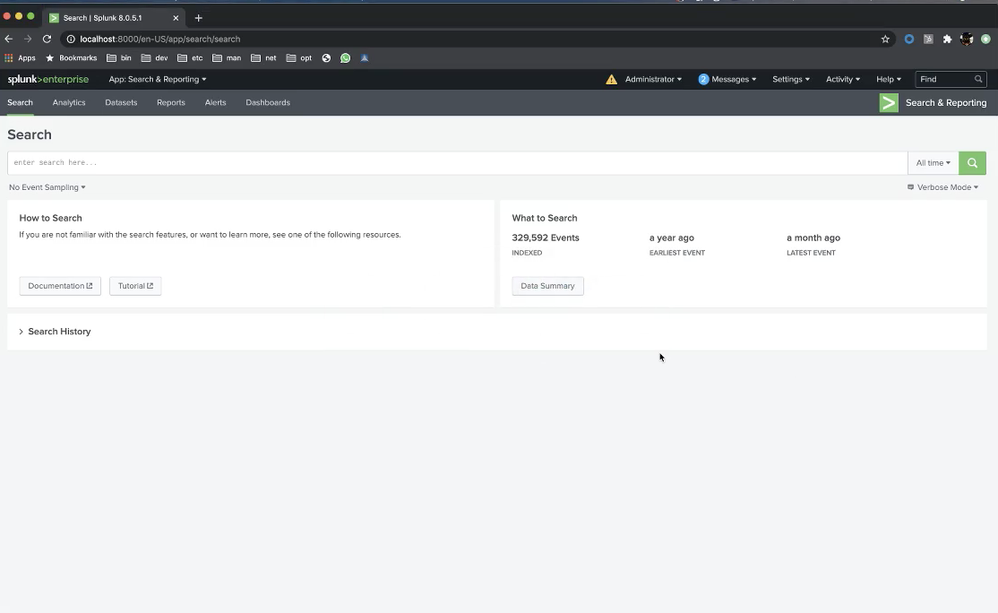The image size is (998, 613).
Task: Click the blue circle extension icon
Action: tap(909, 39)
